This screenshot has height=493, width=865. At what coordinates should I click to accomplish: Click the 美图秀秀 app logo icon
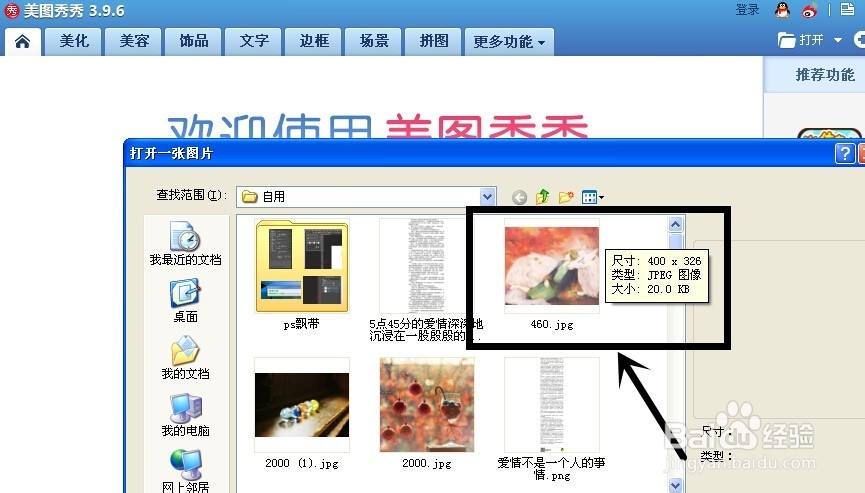click(11, 10)
